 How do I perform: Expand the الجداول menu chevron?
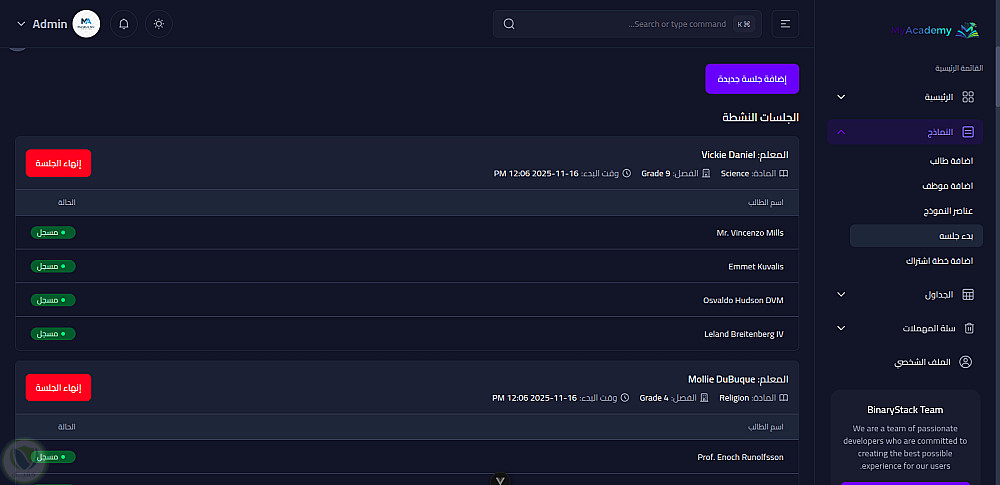click(x=841, y=294)
